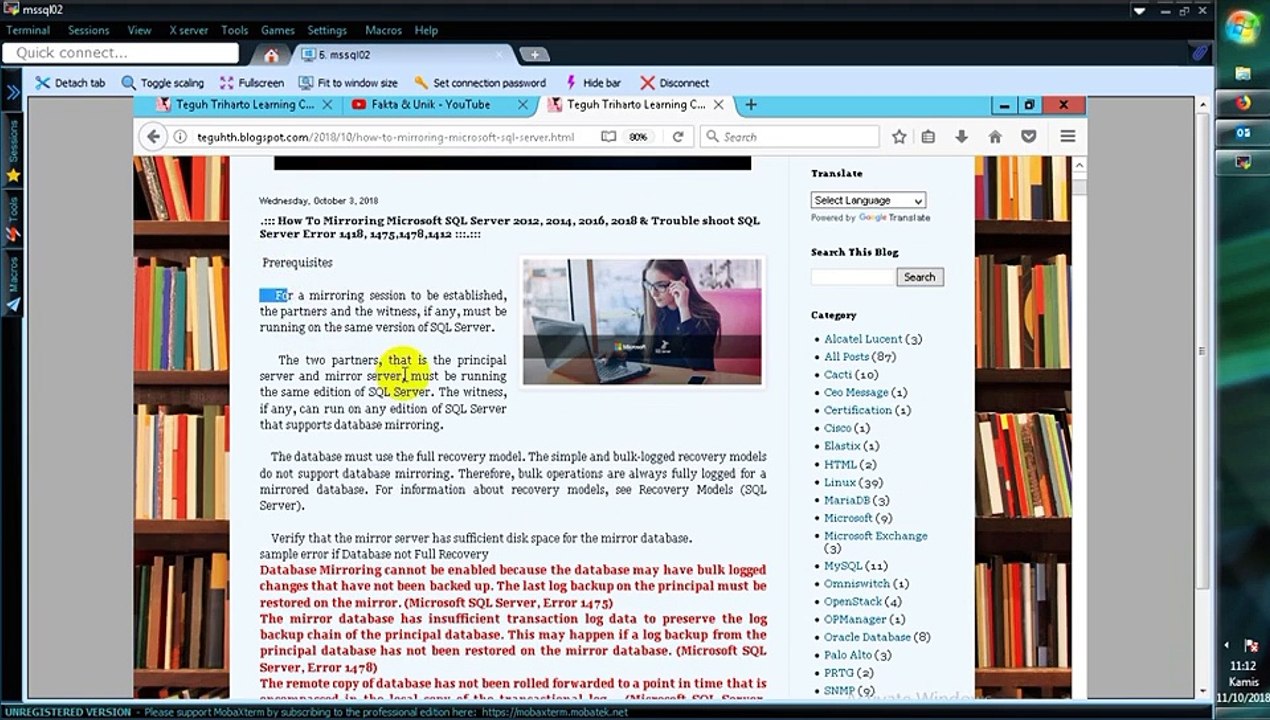Click the Firefox home icon
The height and width of the screenshot is (720, 1270).
(995, 137)
